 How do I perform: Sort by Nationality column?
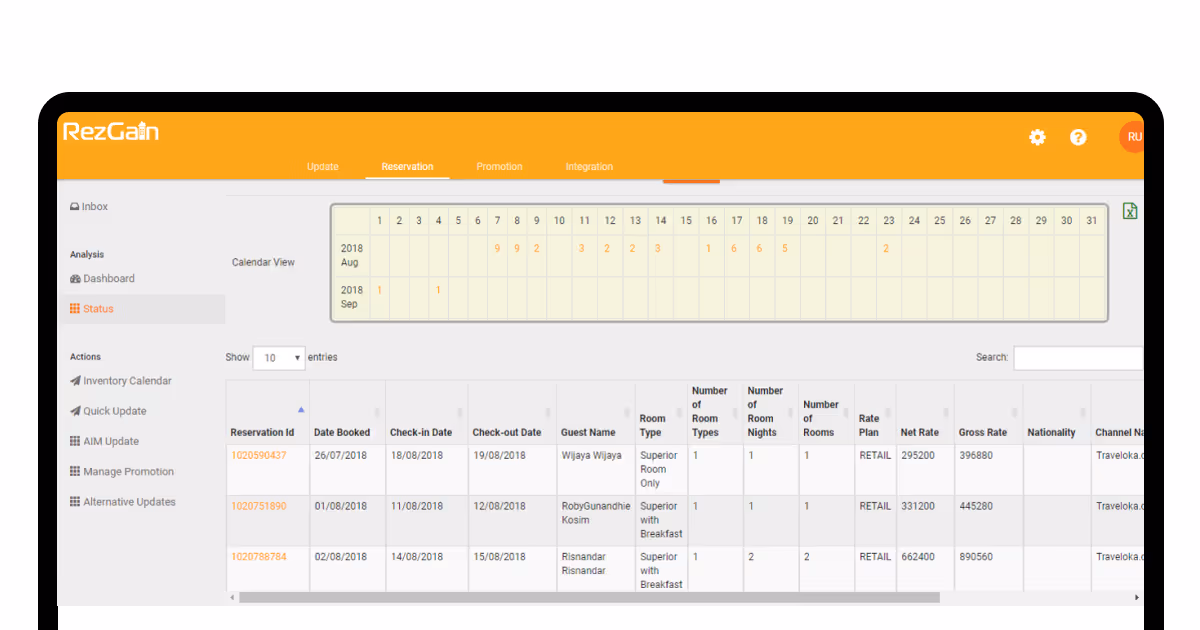1057,412
